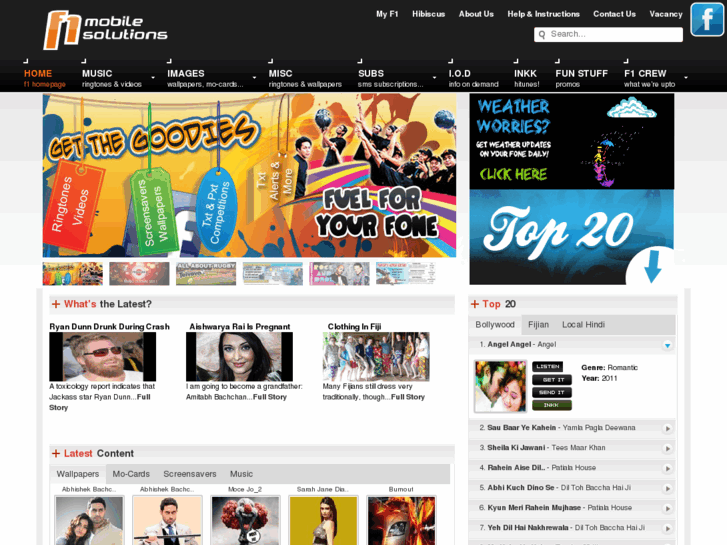The height and width of the screenshot is (545, 727).
Task: Click the Search text field
Action: (x=608, y=34)
